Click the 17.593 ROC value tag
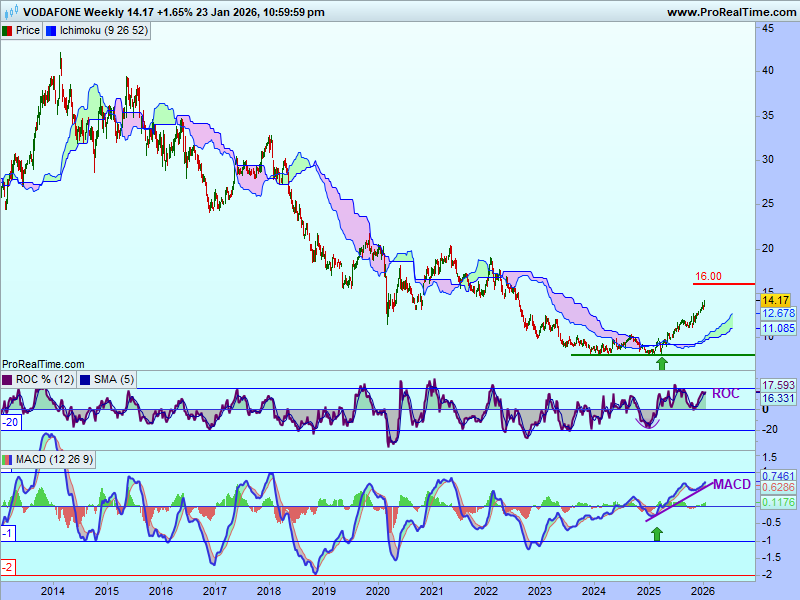This screenshot has height=600, width=800. 777,385
